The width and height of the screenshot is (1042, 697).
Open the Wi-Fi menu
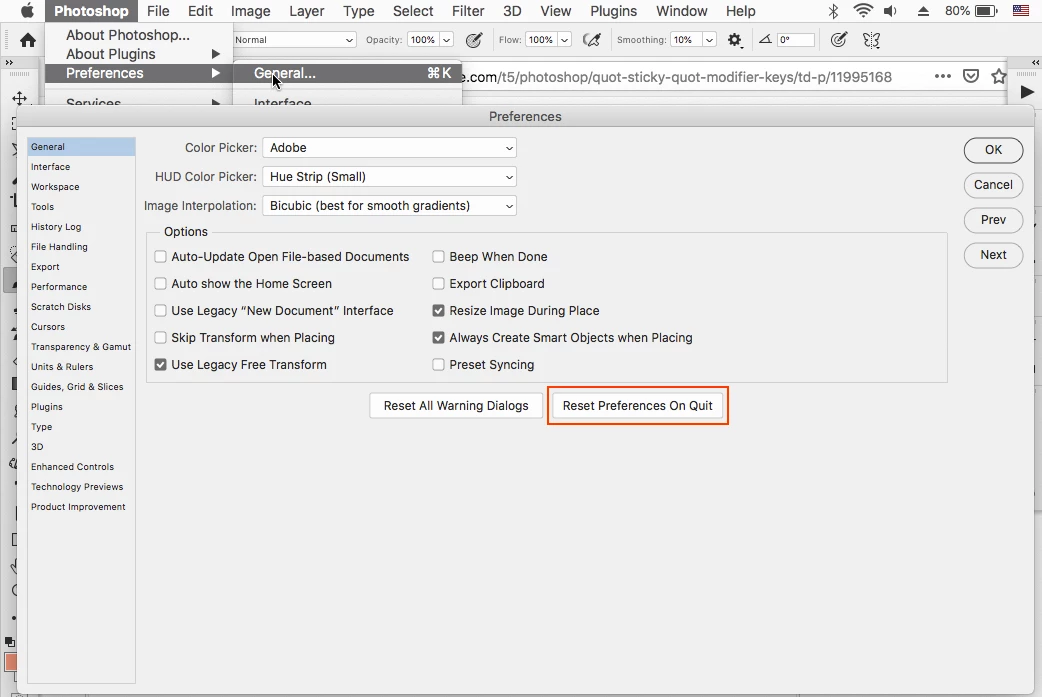tap(863, 11)
